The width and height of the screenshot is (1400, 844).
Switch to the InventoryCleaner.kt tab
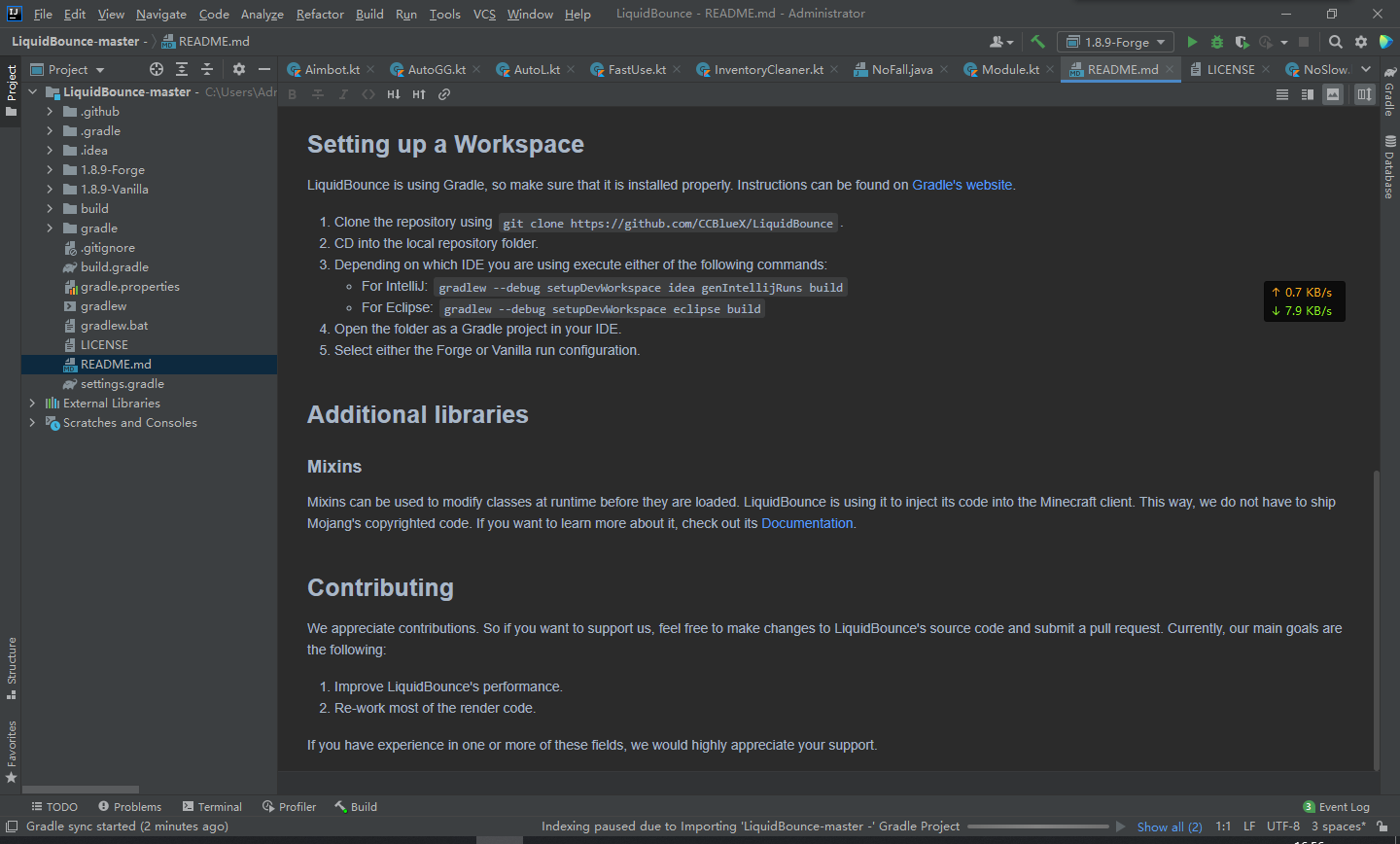coord(768,69)
